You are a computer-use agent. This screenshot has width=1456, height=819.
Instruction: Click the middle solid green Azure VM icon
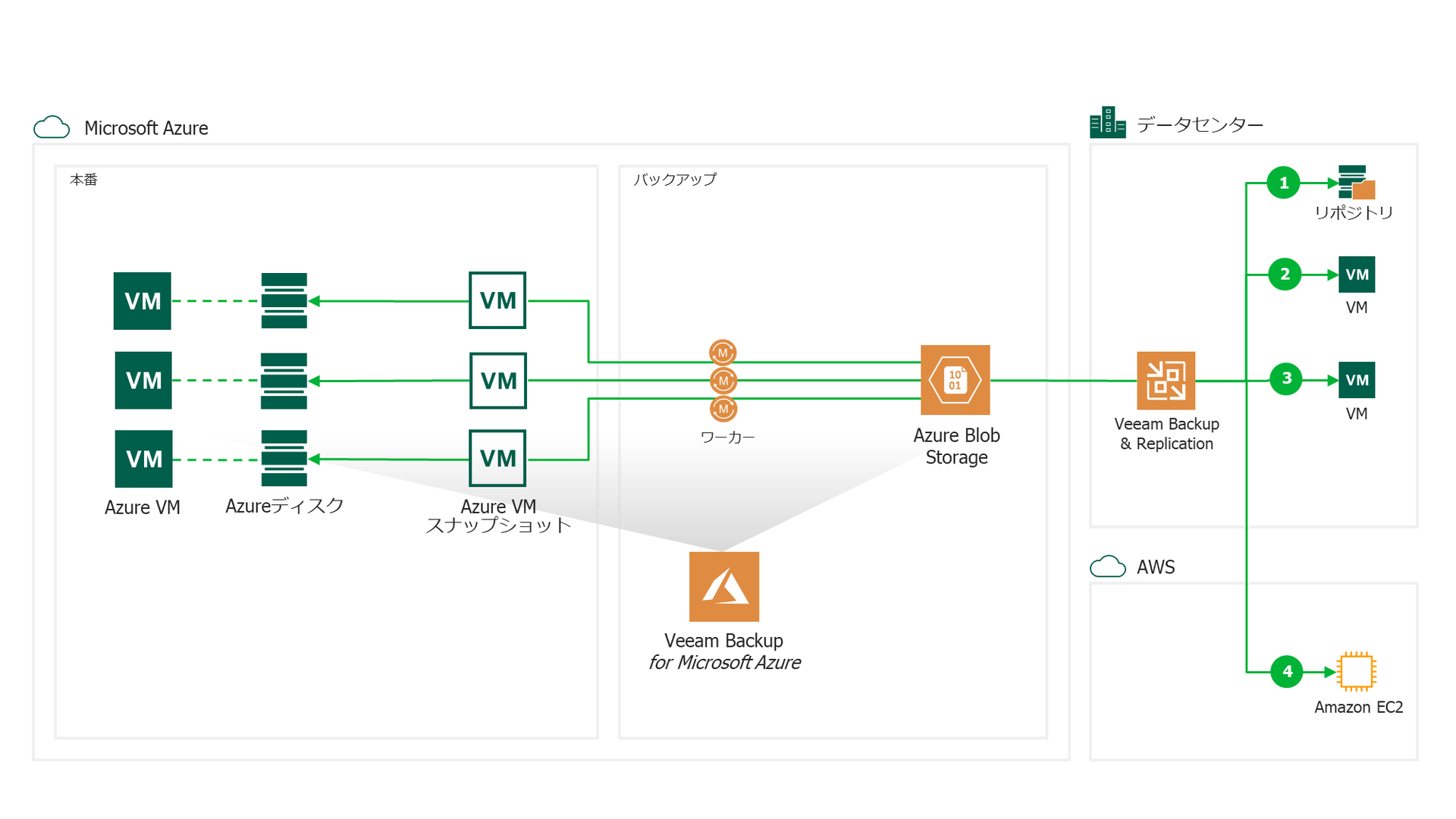pos(143,380)
